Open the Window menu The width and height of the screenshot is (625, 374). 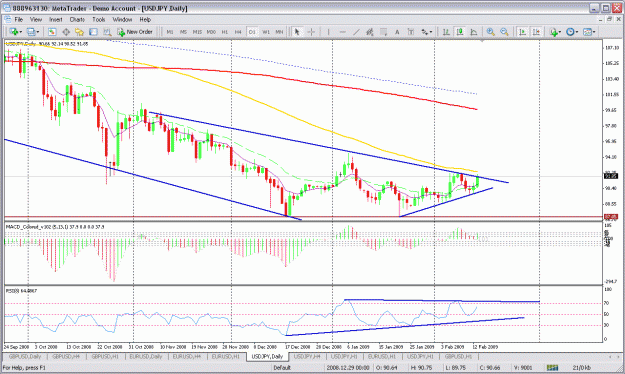click(x=122, y=20)
